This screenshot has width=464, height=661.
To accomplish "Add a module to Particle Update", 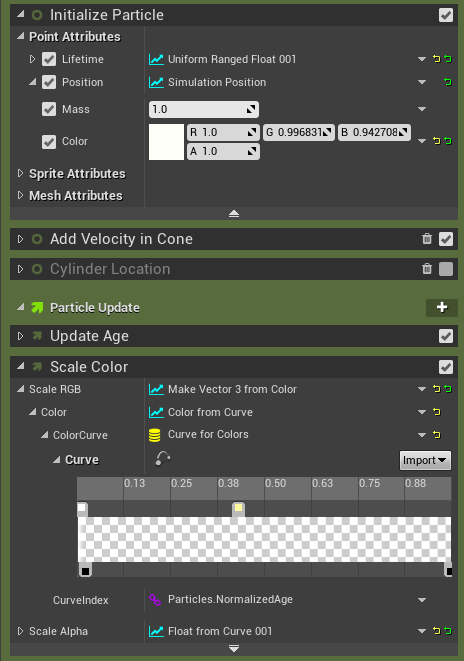I will pos(442,307).
